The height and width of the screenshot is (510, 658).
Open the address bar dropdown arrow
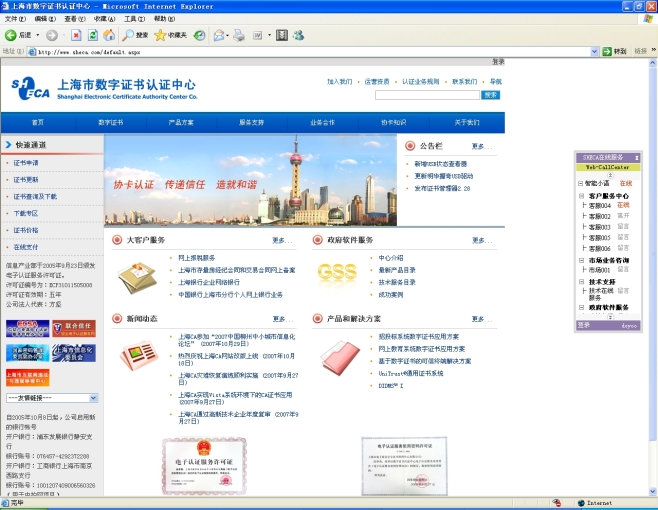(x=594, y=52)
